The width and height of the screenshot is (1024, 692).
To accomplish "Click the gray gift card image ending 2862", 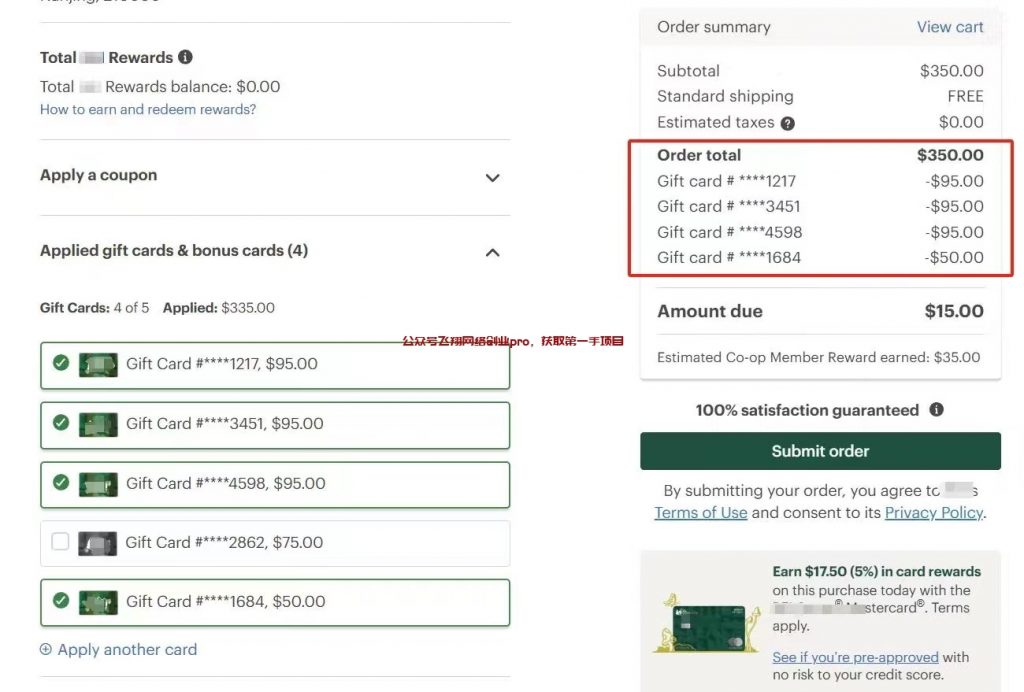I will (x=98, y=543).
